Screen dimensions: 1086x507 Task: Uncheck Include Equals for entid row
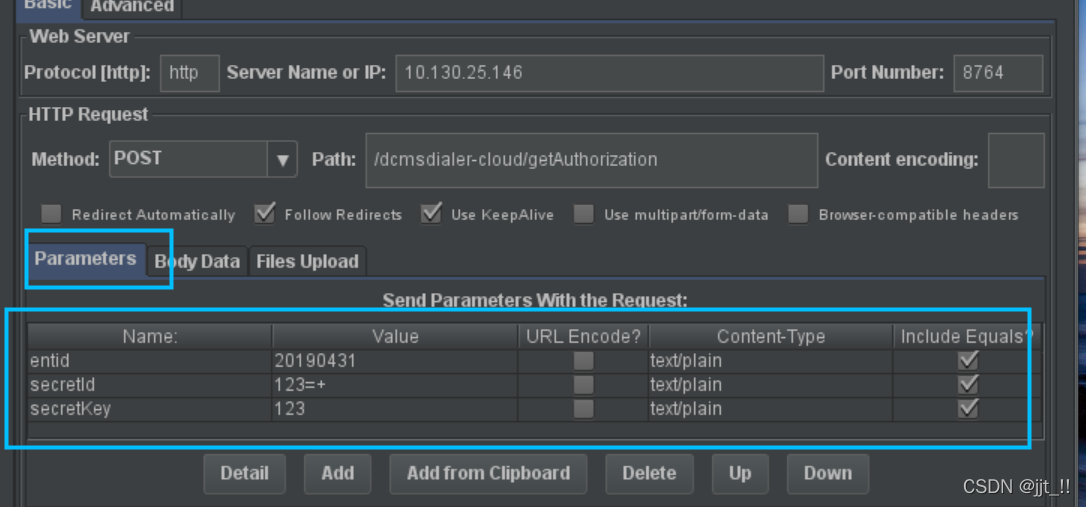(968, 361)
